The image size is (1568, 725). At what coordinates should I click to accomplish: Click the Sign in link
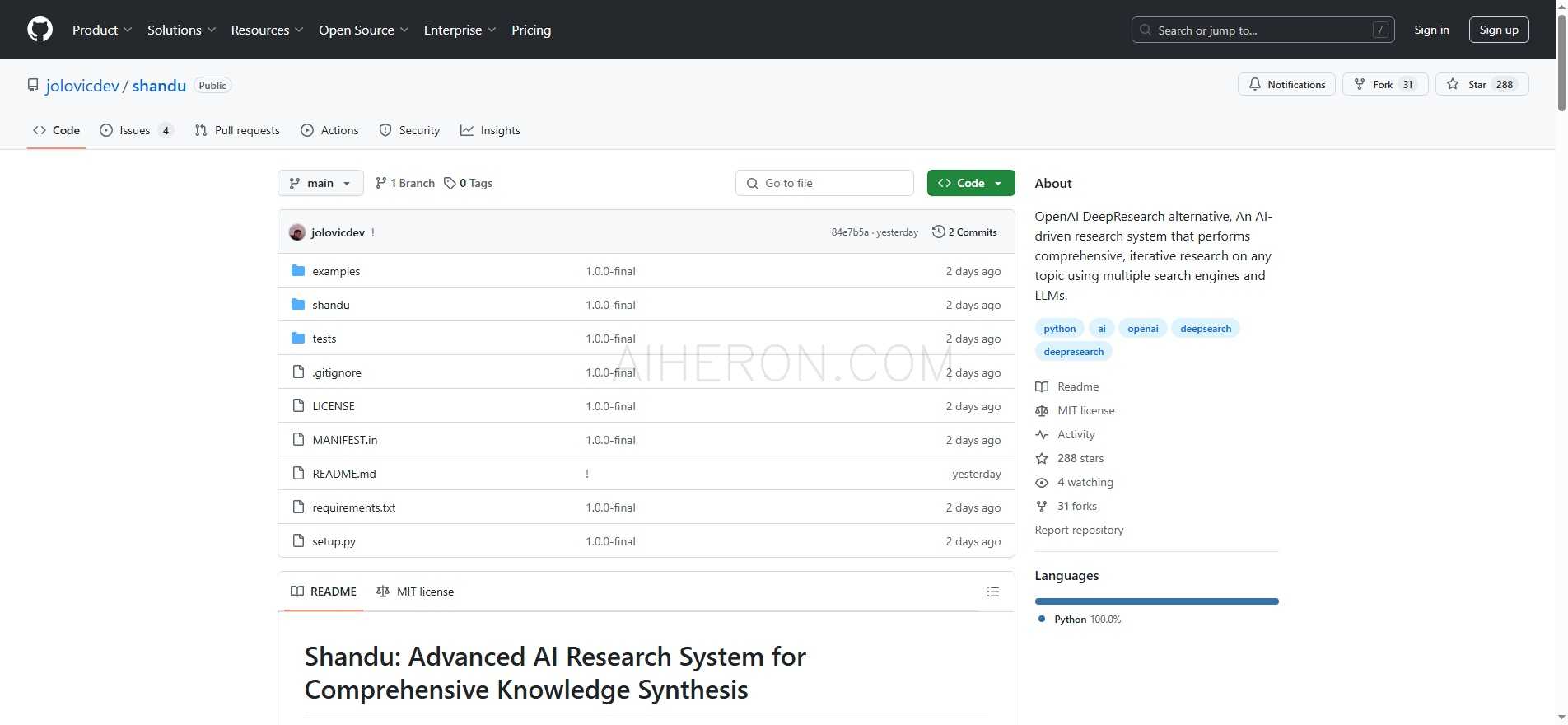pos(1431,30)
